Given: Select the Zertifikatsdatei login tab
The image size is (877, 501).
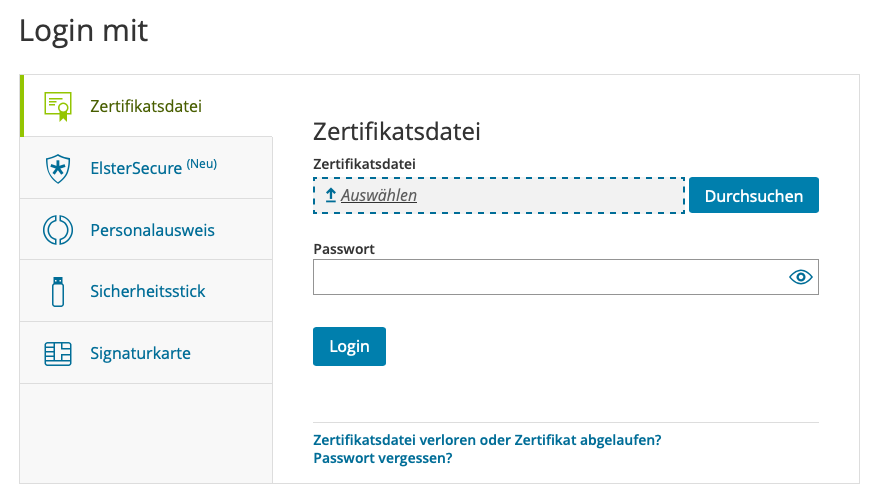Looking at the screenshot, I should tap(147, 106).
